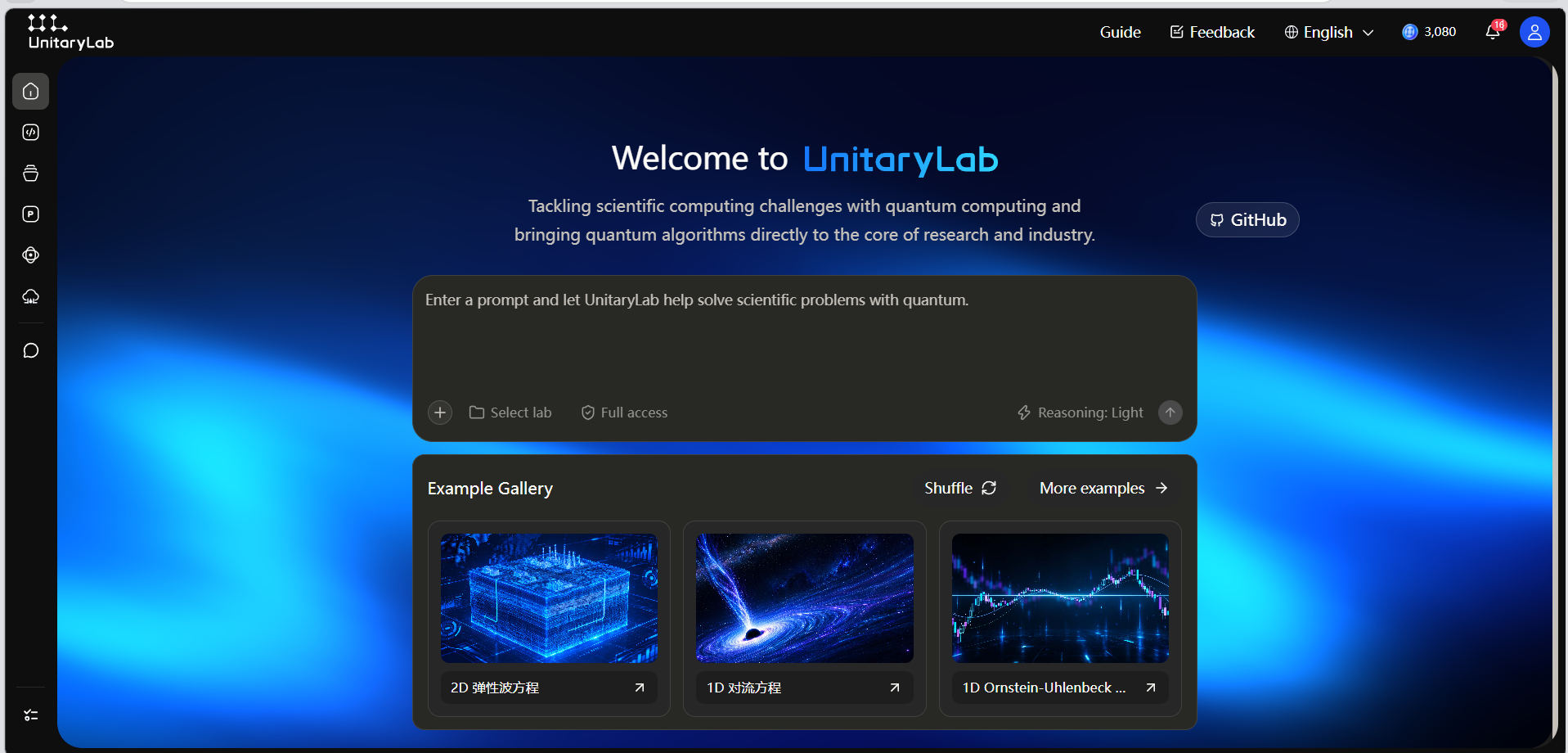Viewport: 1568px width, 753px height.
Task: Open the 2D 弹性波方程 example arrow
Action: 640,688
